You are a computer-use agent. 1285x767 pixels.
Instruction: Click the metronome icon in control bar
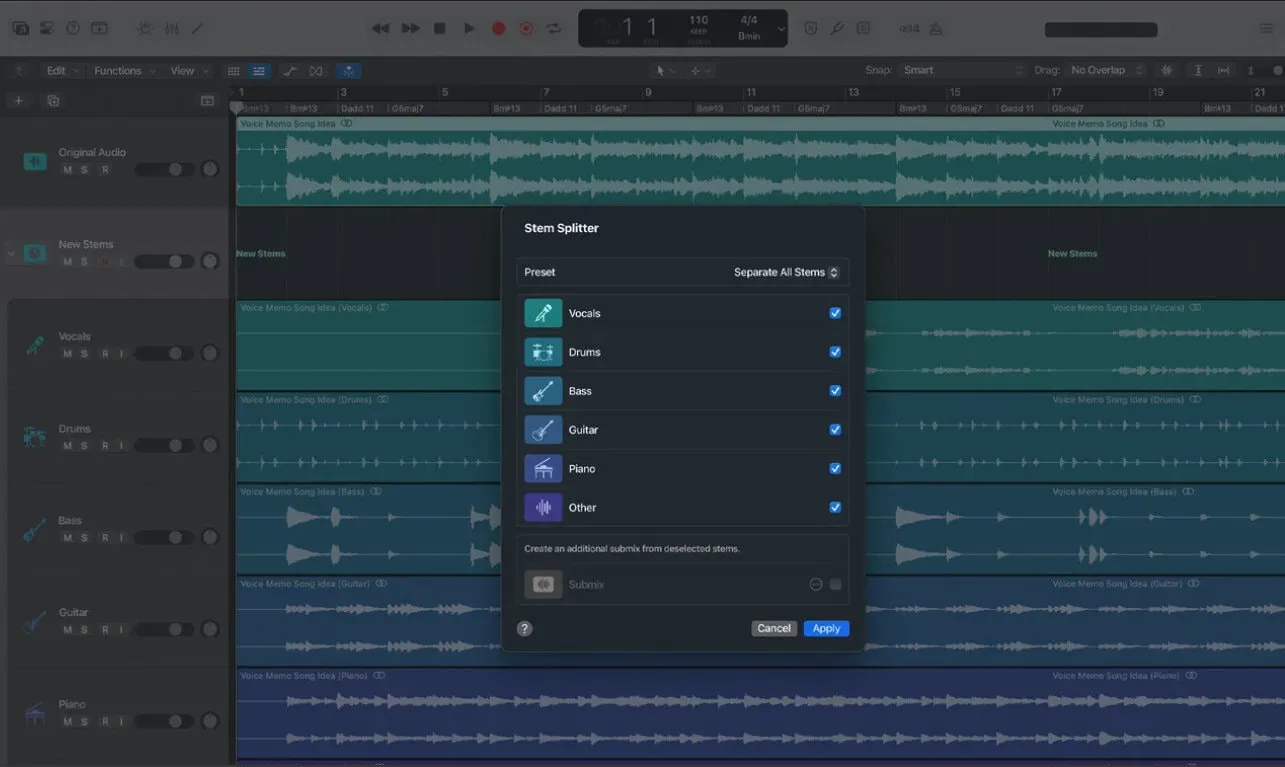(935, 29)
